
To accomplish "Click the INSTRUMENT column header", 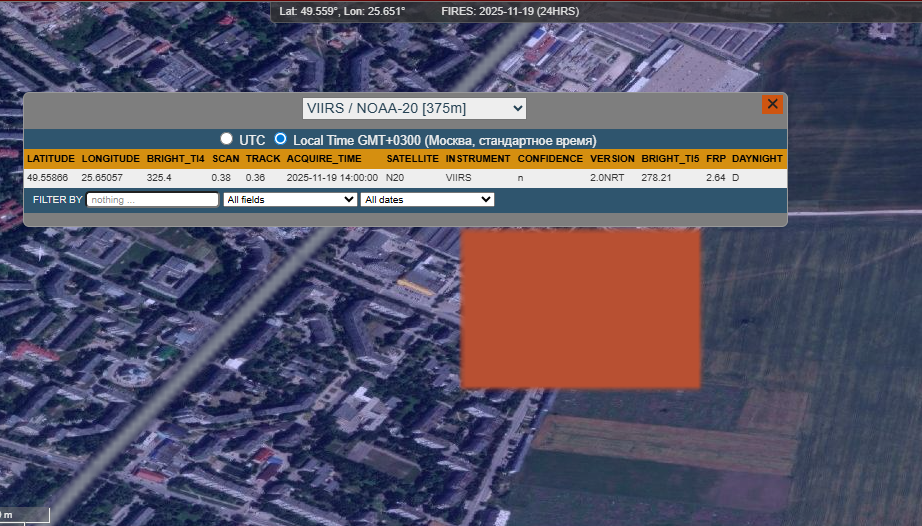I will point(478,159).
